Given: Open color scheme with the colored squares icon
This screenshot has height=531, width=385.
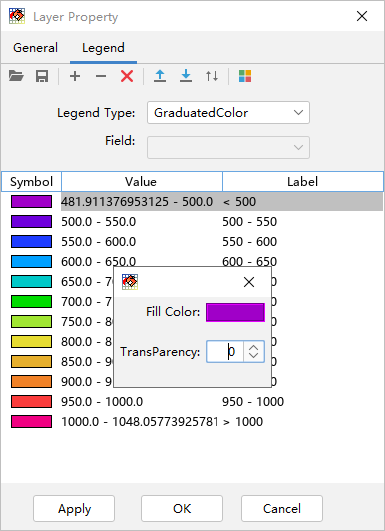Looking at the screenshot, I should [245, 76].
